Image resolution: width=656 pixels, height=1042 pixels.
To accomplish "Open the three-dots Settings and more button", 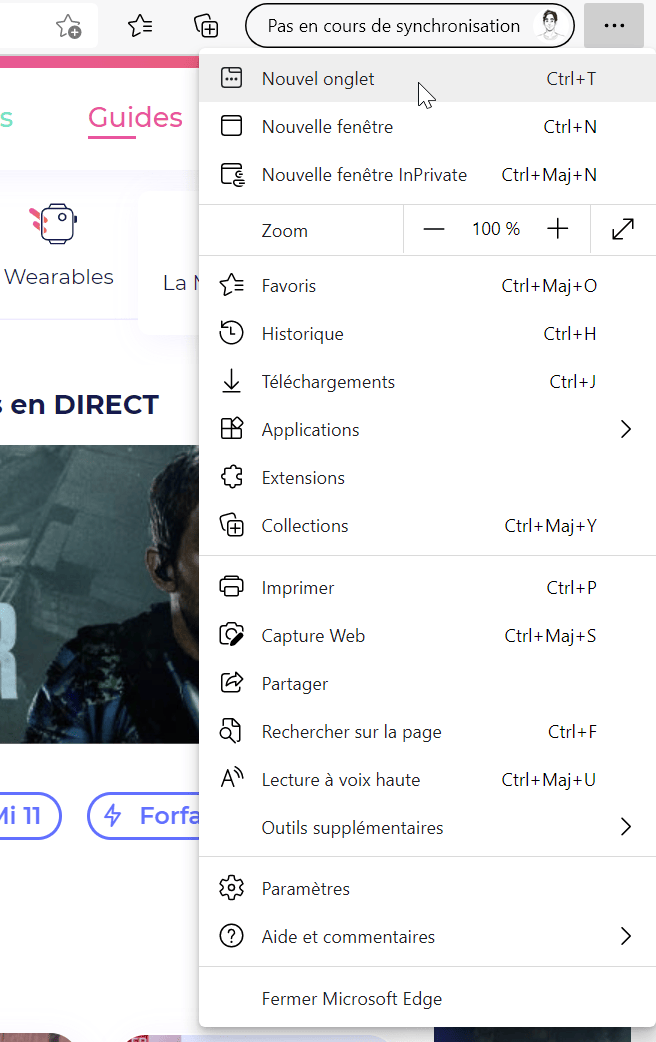I will point(614,26).
